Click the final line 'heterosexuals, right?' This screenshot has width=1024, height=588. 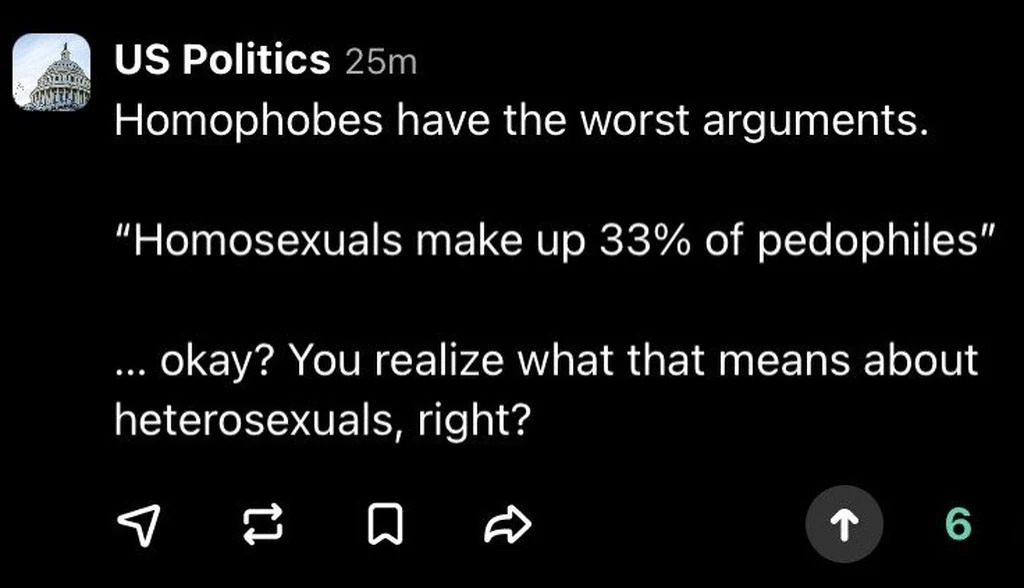coord(321,420)
